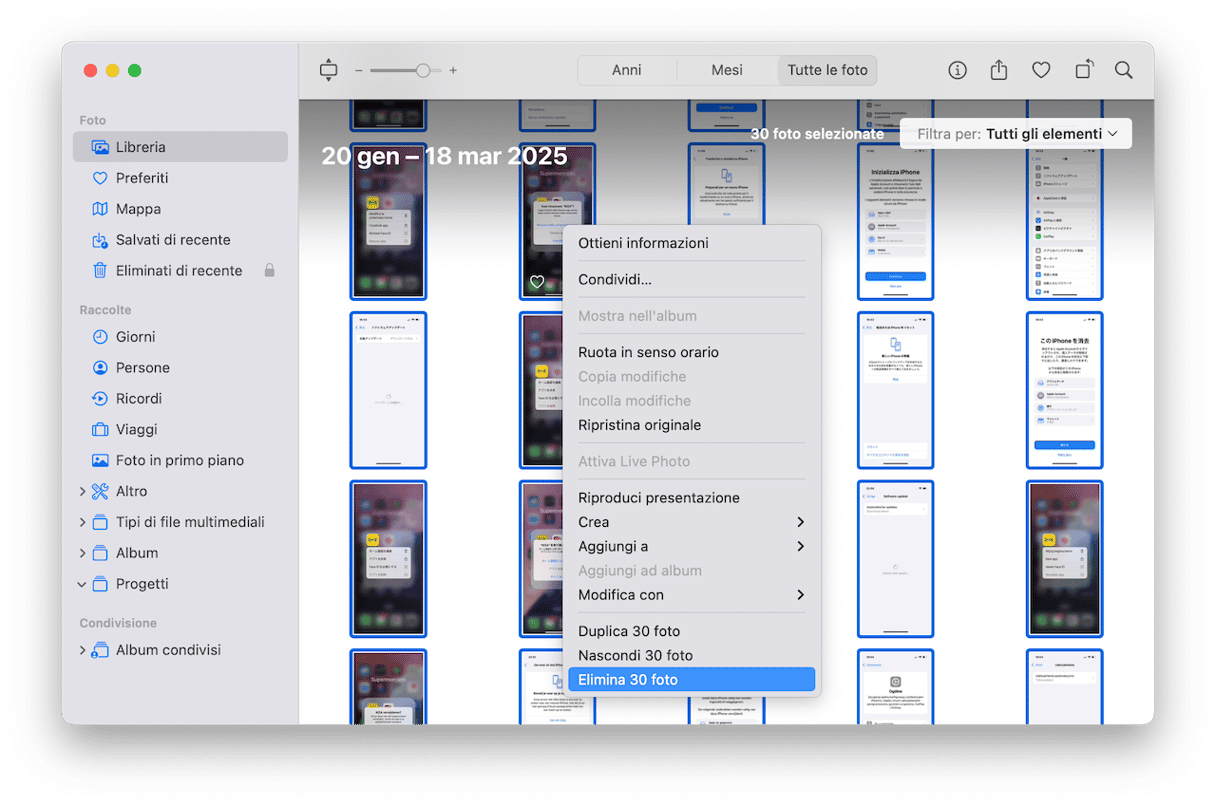1216x806 pixels.
Task: Click the zoom in plus button
Action: click(x=453, y=70)
